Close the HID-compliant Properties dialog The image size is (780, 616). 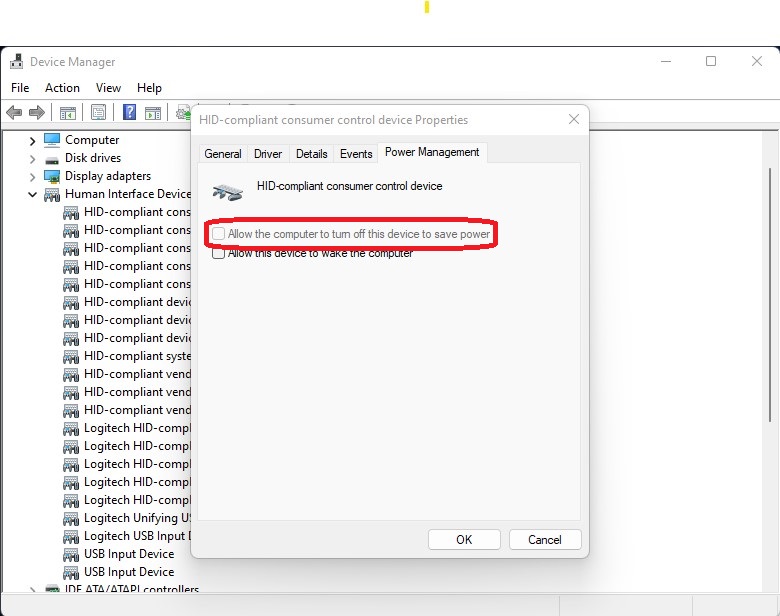tap(574, 119)
